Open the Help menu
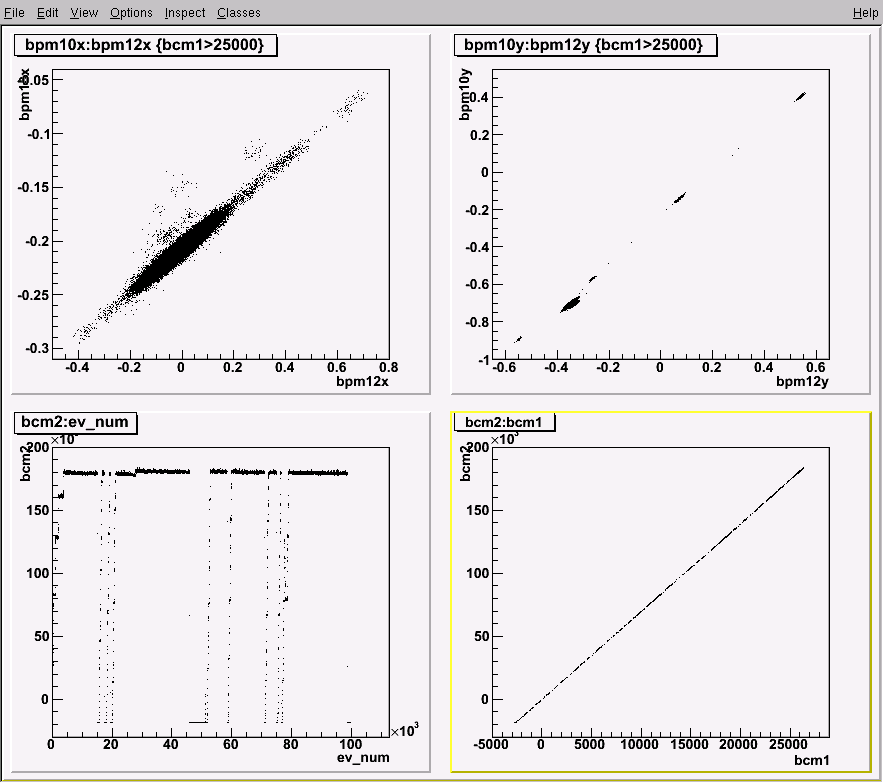The height and width of the screenshot is (783, 883). click(x=865, y=12)
